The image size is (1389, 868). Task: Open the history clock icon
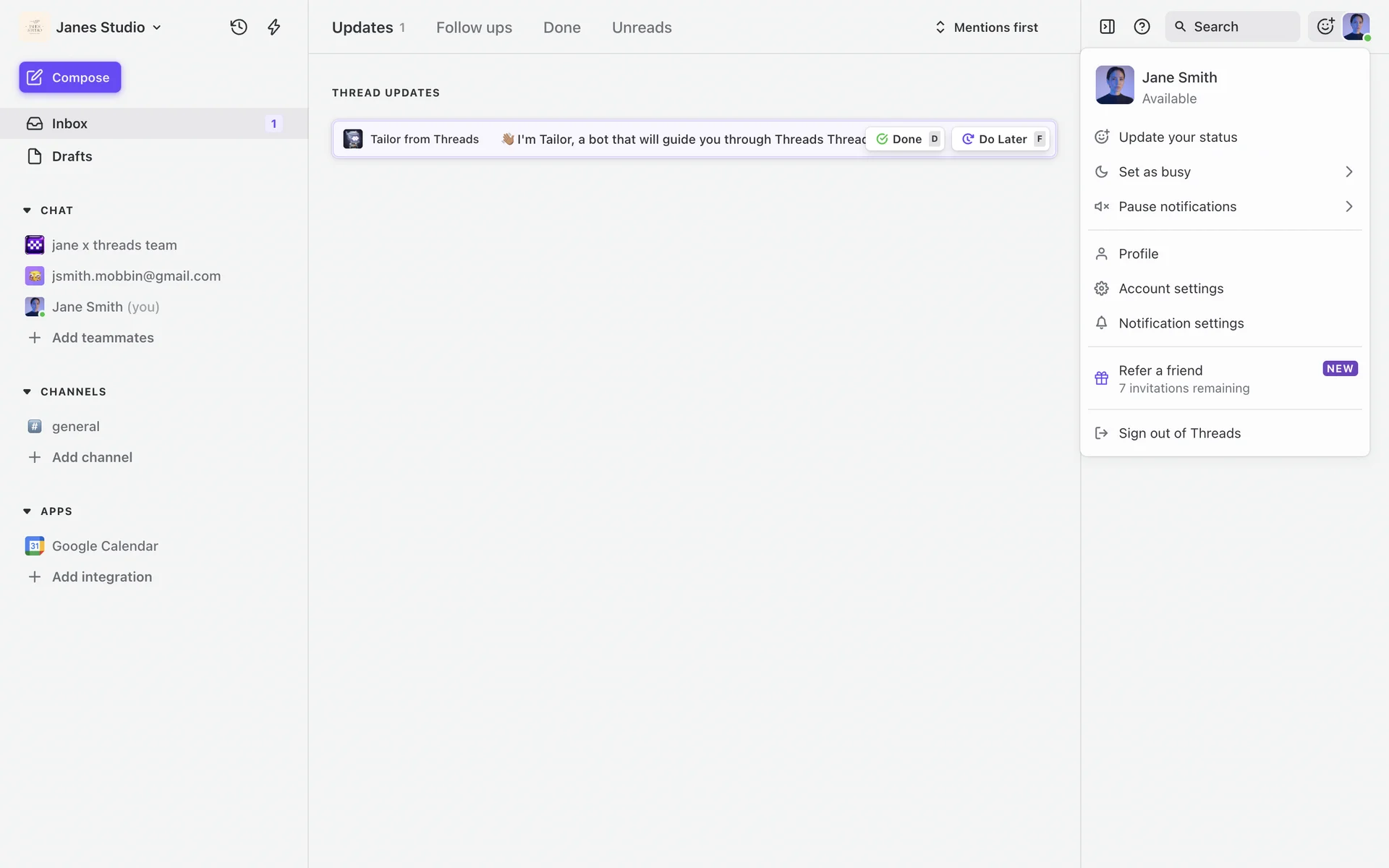(239, 27)
